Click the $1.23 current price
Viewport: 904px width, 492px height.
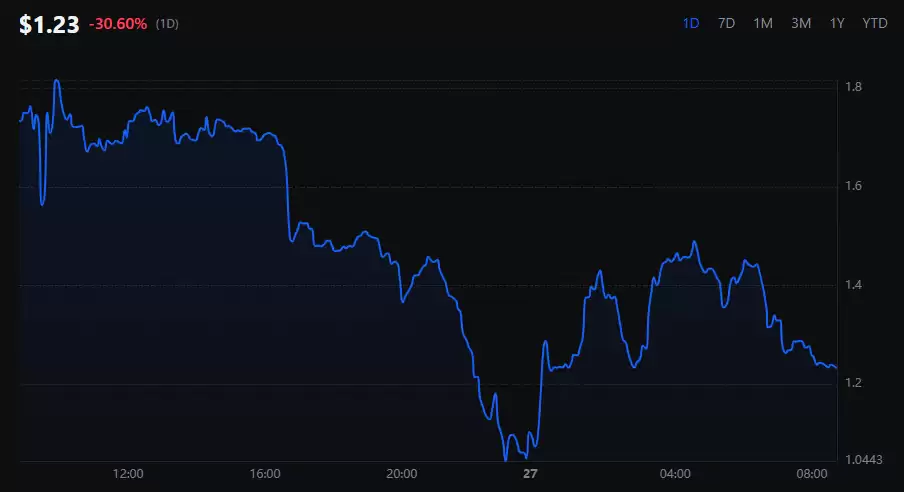(49, 25)
